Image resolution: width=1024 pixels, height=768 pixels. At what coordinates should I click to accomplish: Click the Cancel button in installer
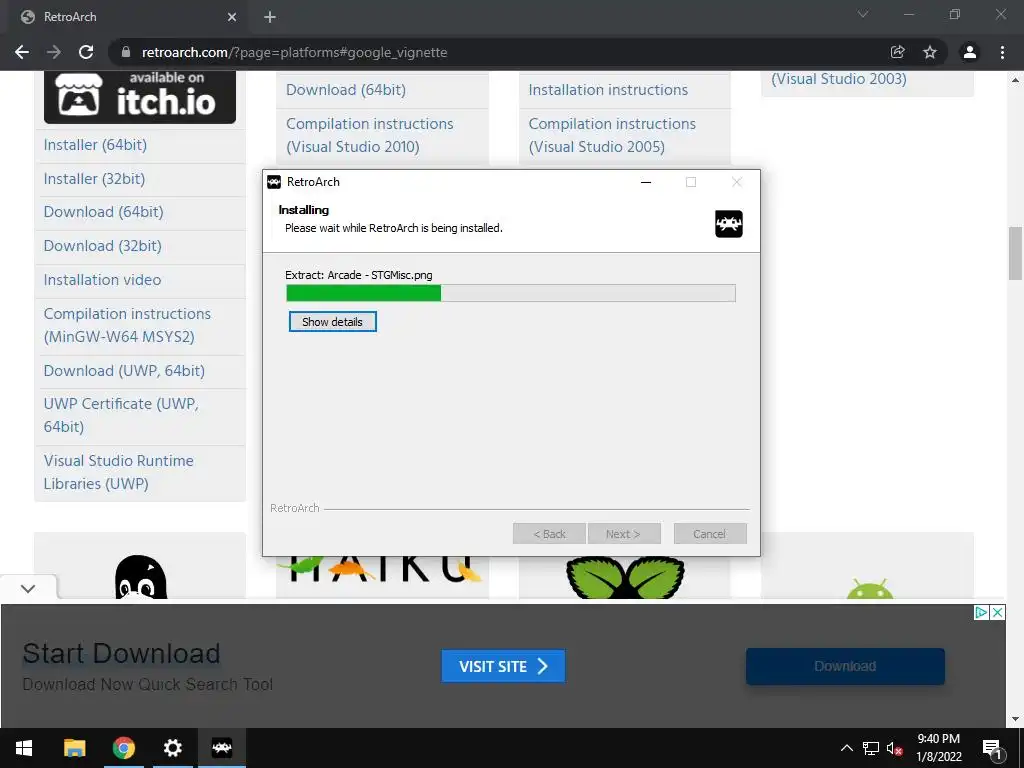pos(710,534)
